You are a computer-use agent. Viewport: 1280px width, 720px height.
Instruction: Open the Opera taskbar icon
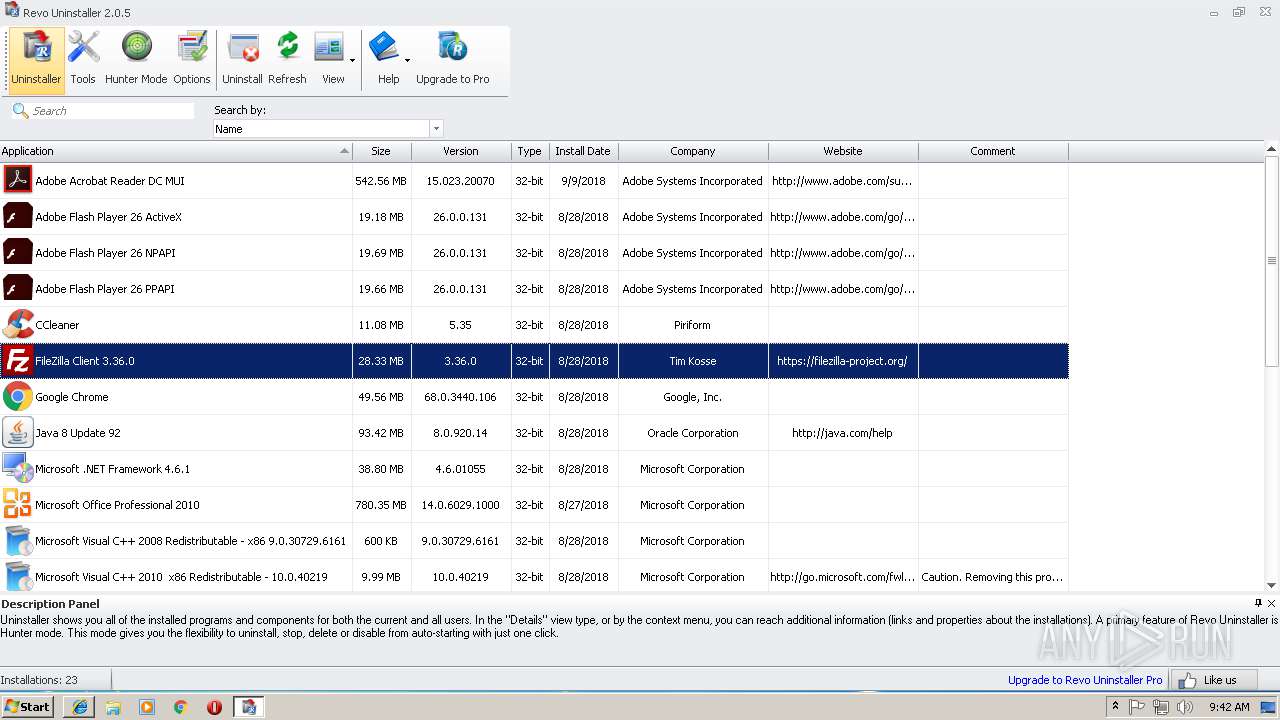[x=214, y=707]
